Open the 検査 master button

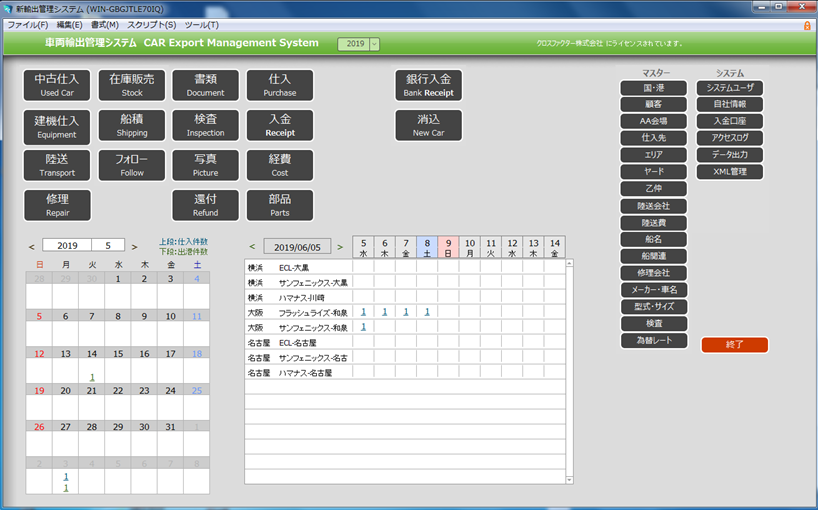point(654,323)
